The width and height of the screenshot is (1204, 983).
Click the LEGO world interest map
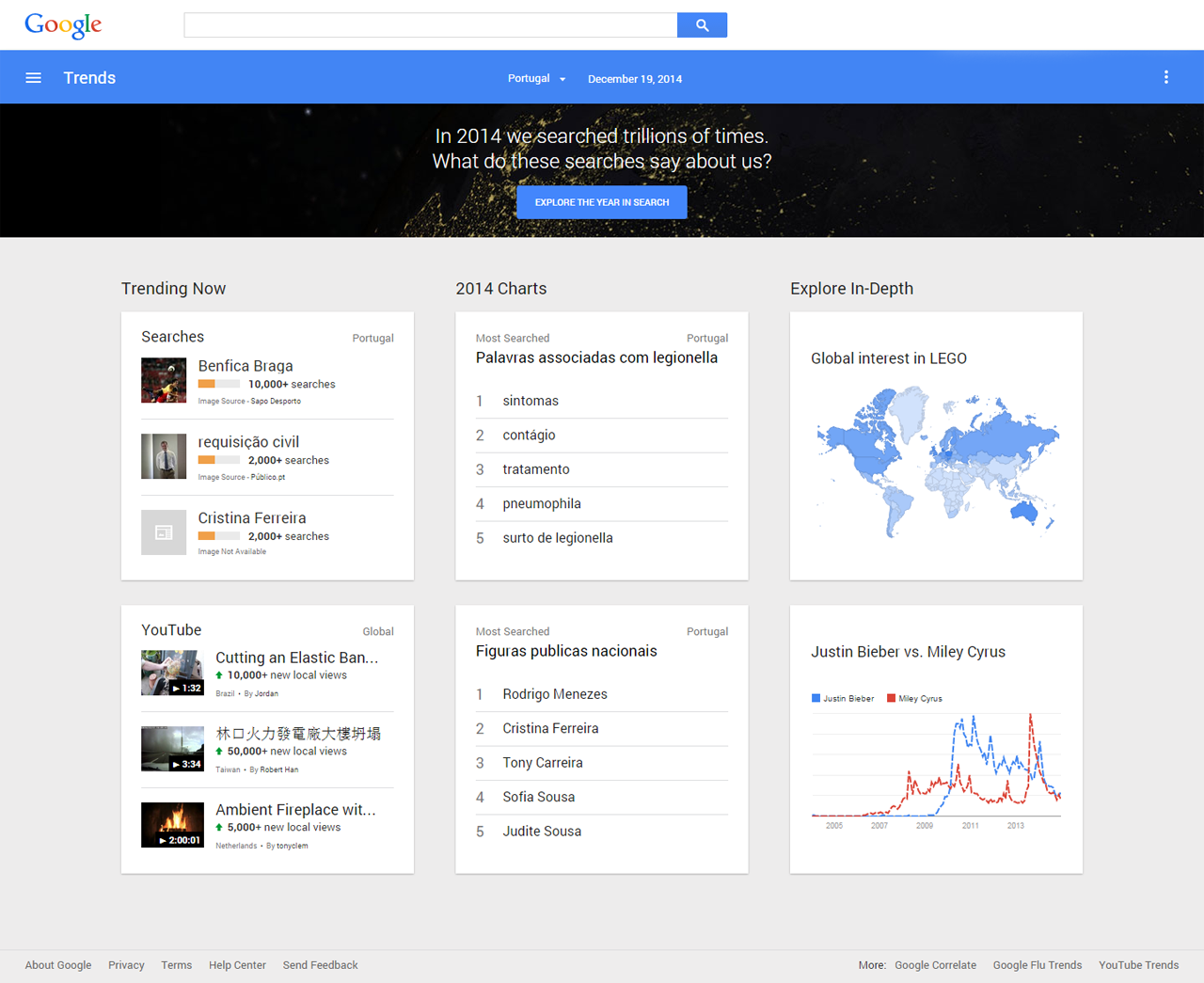pyautogui.click(x=937, y=461)
